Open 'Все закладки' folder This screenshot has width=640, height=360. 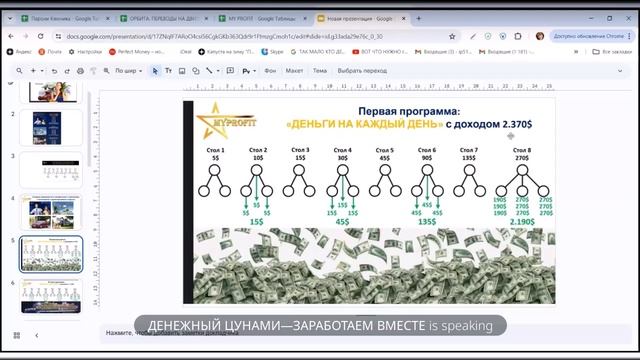click(612, 52)
